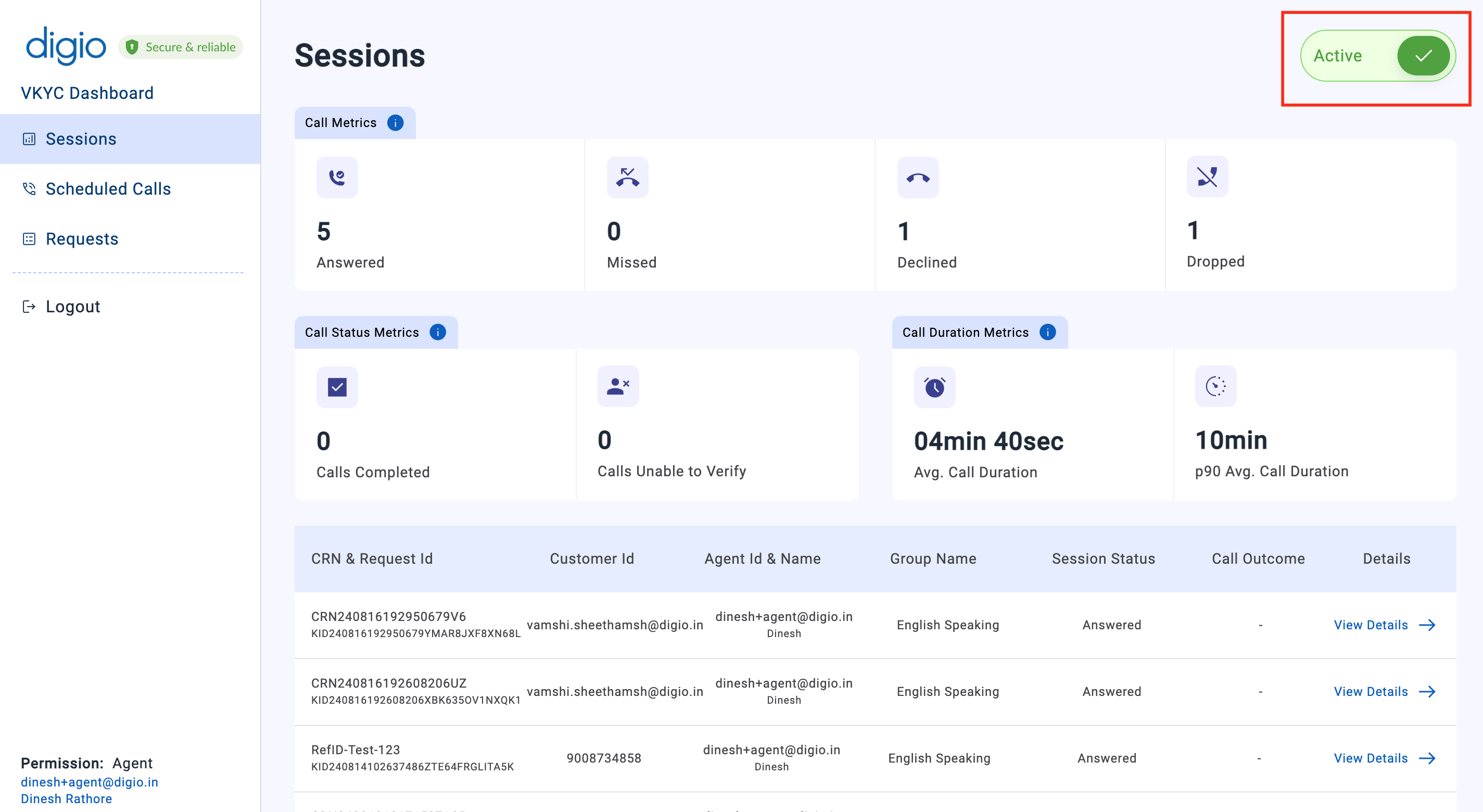Select the Answered calls phone icon
This screenshot has height=812, width=1483.
(337, 177)
